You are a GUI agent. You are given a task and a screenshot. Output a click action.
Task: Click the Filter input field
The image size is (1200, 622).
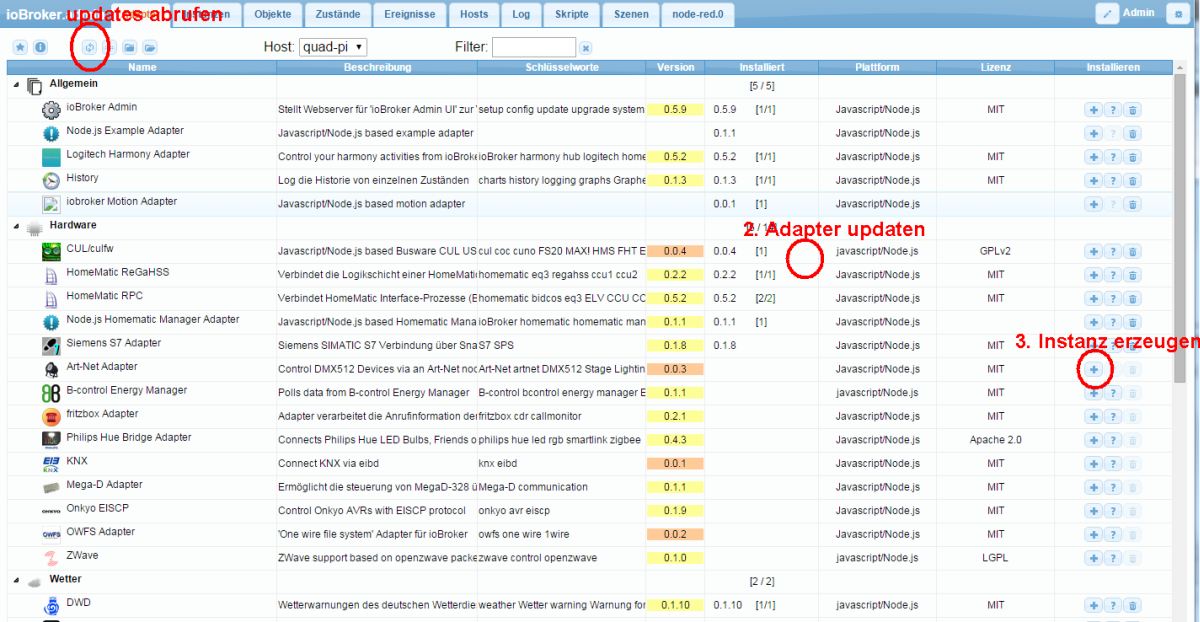click(534, 47)
